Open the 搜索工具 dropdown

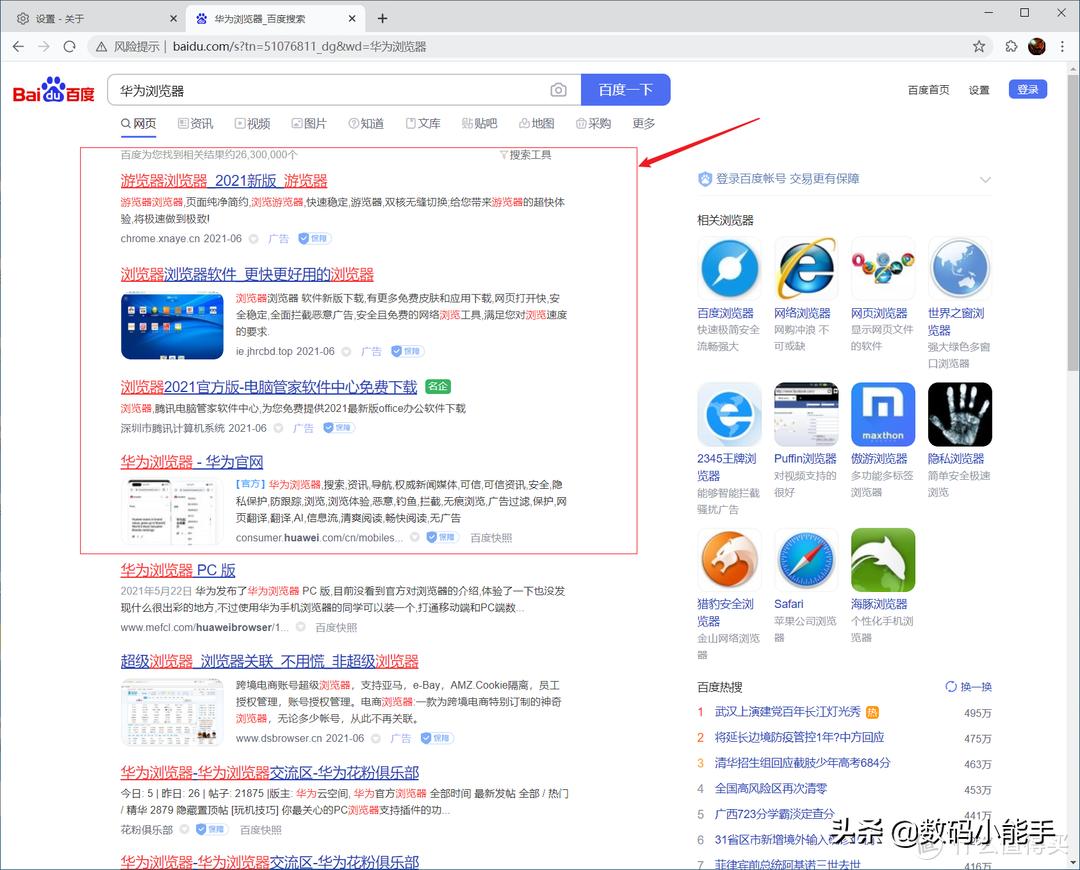524,154
